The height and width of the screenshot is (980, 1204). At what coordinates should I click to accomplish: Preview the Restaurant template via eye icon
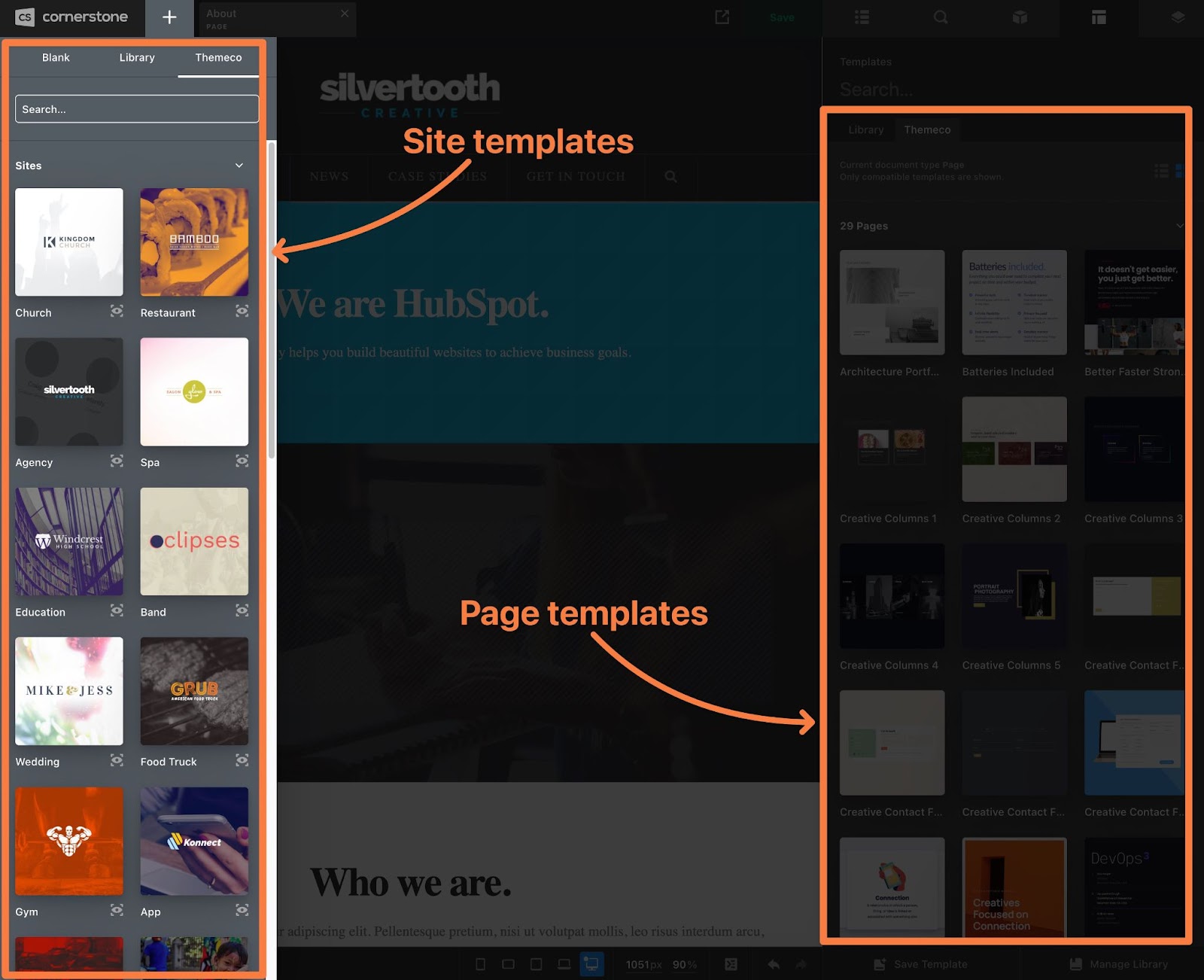coord(242,312)
